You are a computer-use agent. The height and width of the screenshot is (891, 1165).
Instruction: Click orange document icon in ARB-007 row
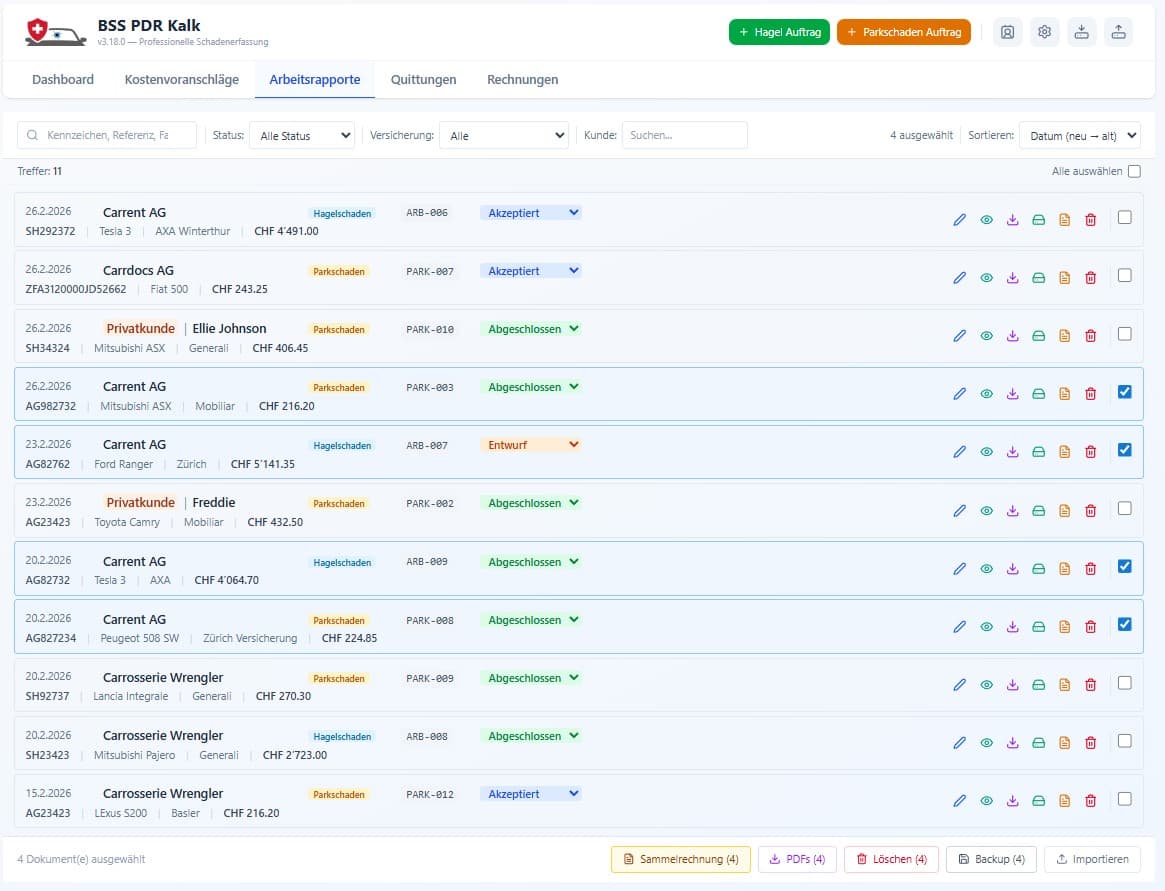1065,452
